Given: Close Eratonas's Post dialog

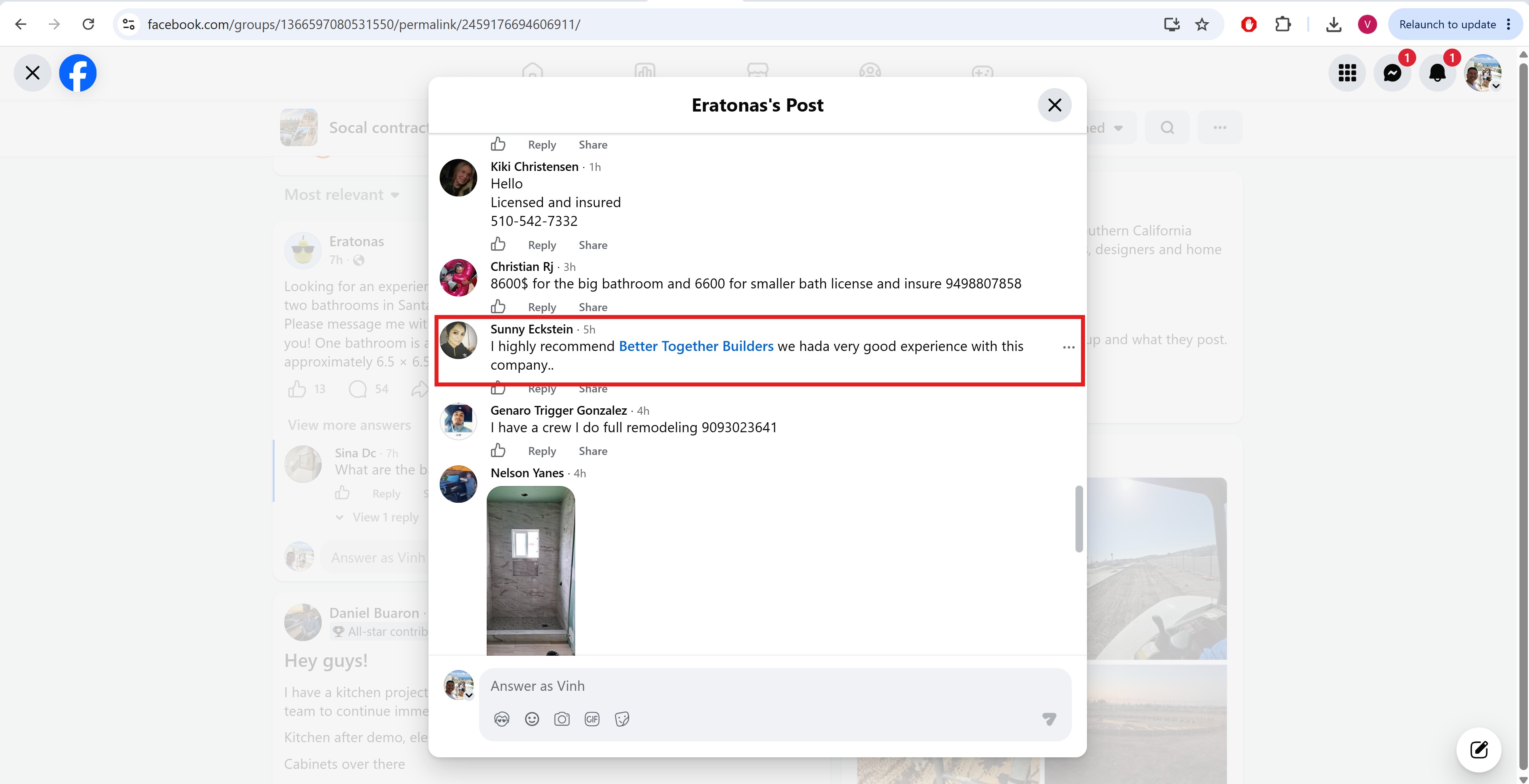Looking at the screenshot, I should 1055,105.
